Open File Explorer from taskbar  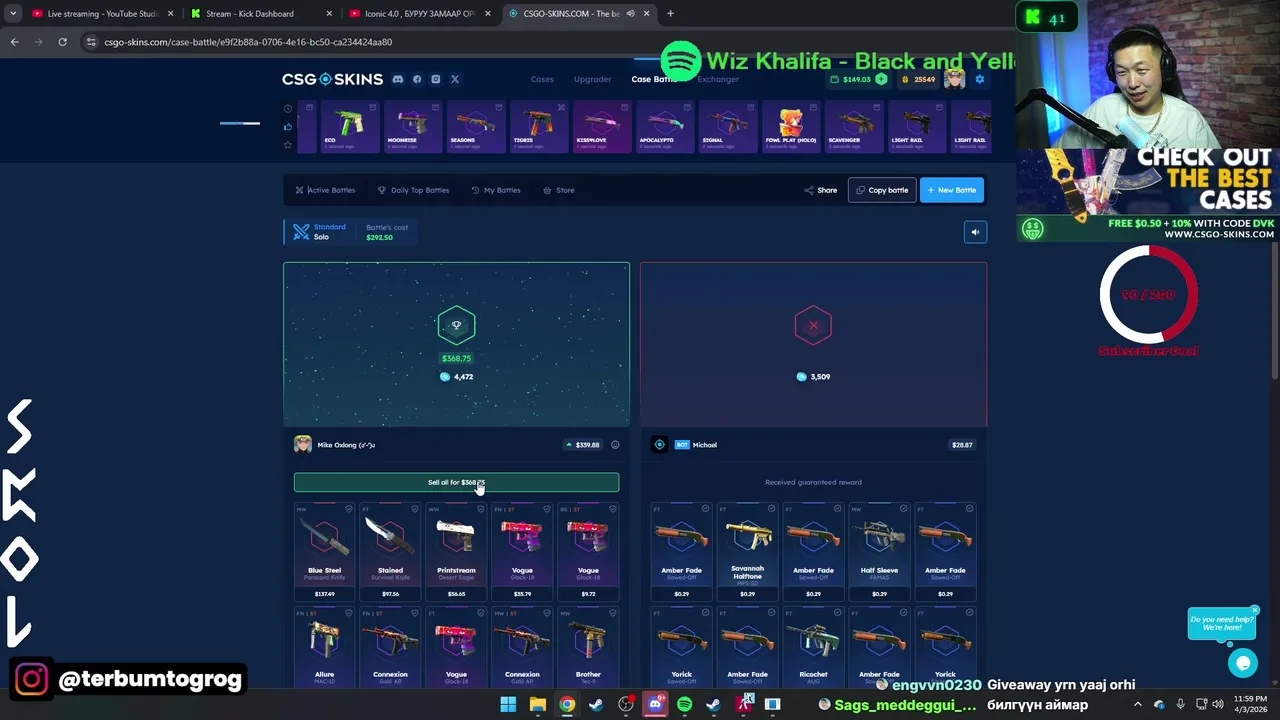pyautogui.click(x=537, y=705)
